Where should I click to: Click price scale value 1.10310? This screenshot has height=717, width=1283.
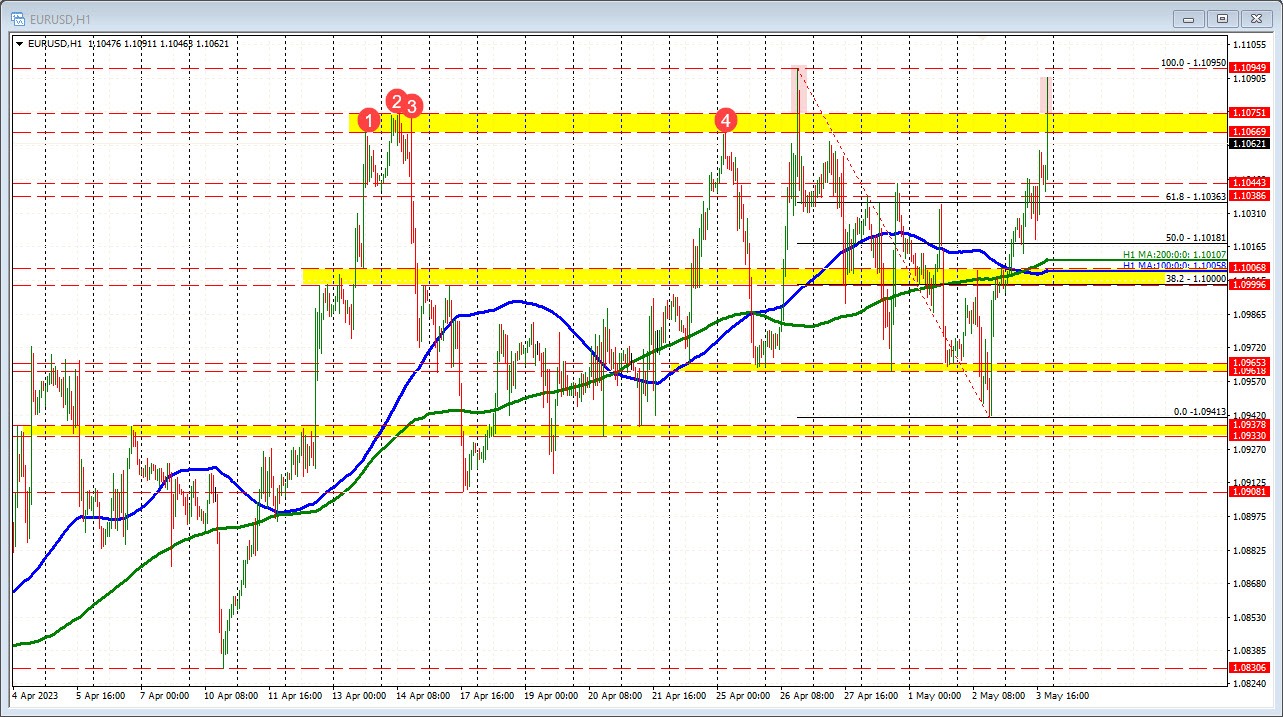[1252, 214]
